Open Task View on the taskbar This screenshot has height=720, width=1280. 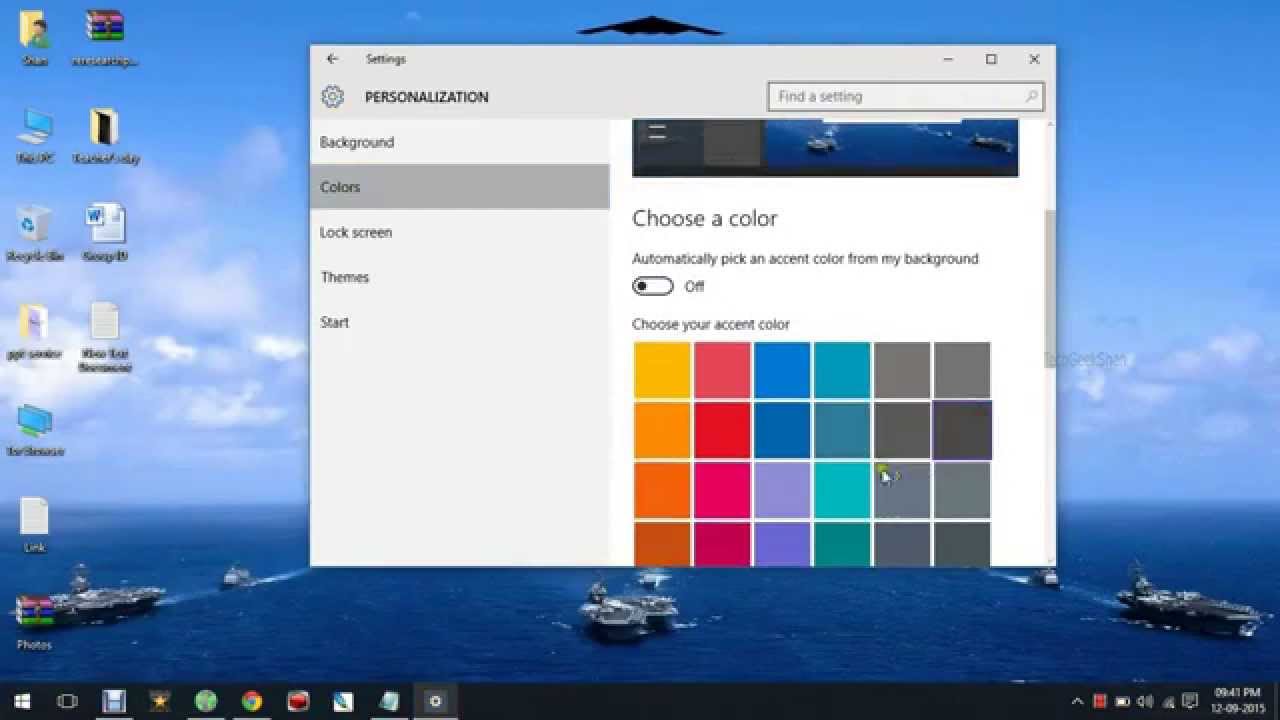67,701
